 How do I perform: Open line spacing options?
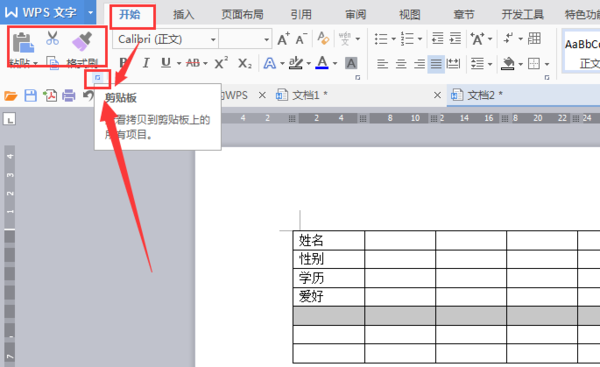pyautogui.click(x=477, y=64)
